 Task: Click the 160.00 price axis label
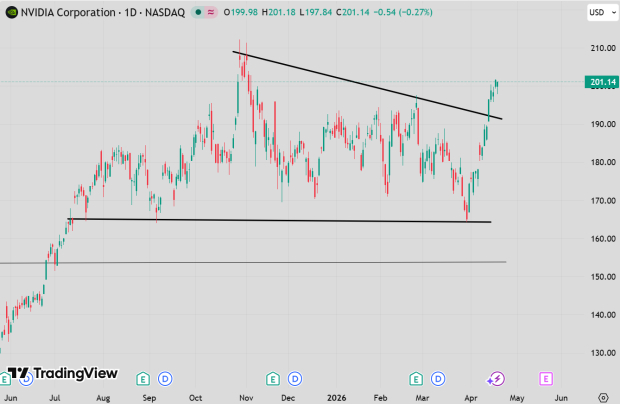pyautogui.click(x=603, y=239)
